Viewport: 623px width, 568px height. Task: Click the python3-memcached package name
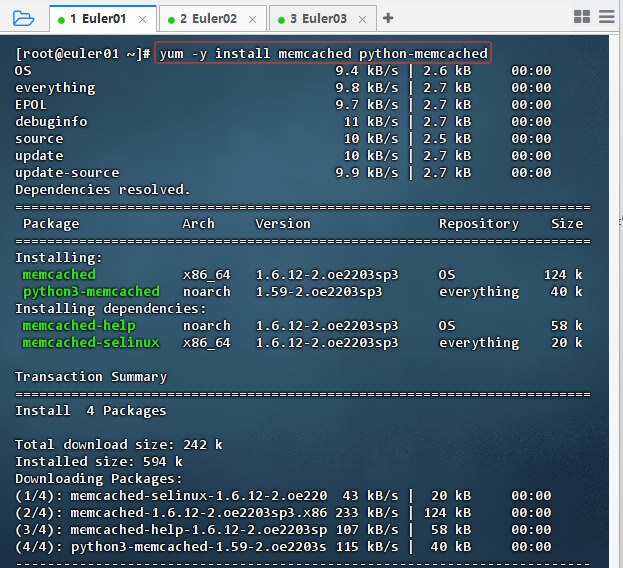[x=91, y=292]
